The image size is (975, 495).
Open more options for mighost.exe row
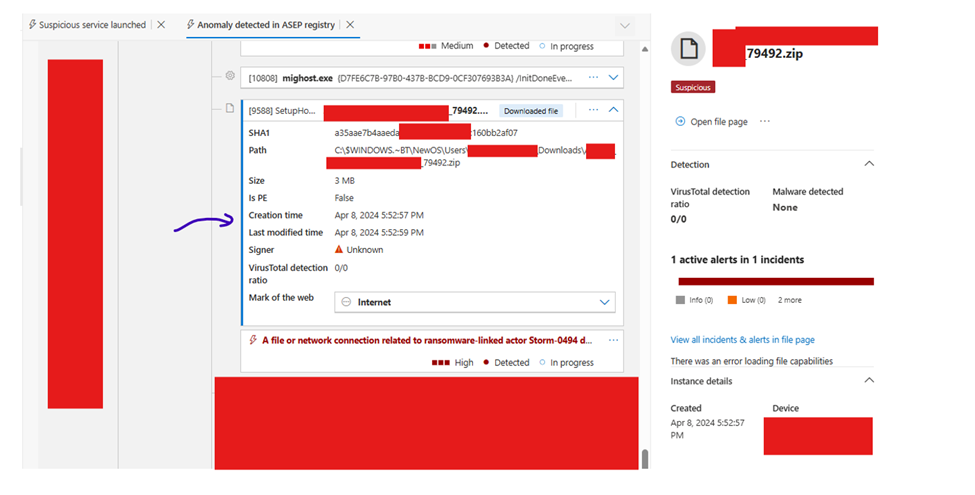point(594,77)
